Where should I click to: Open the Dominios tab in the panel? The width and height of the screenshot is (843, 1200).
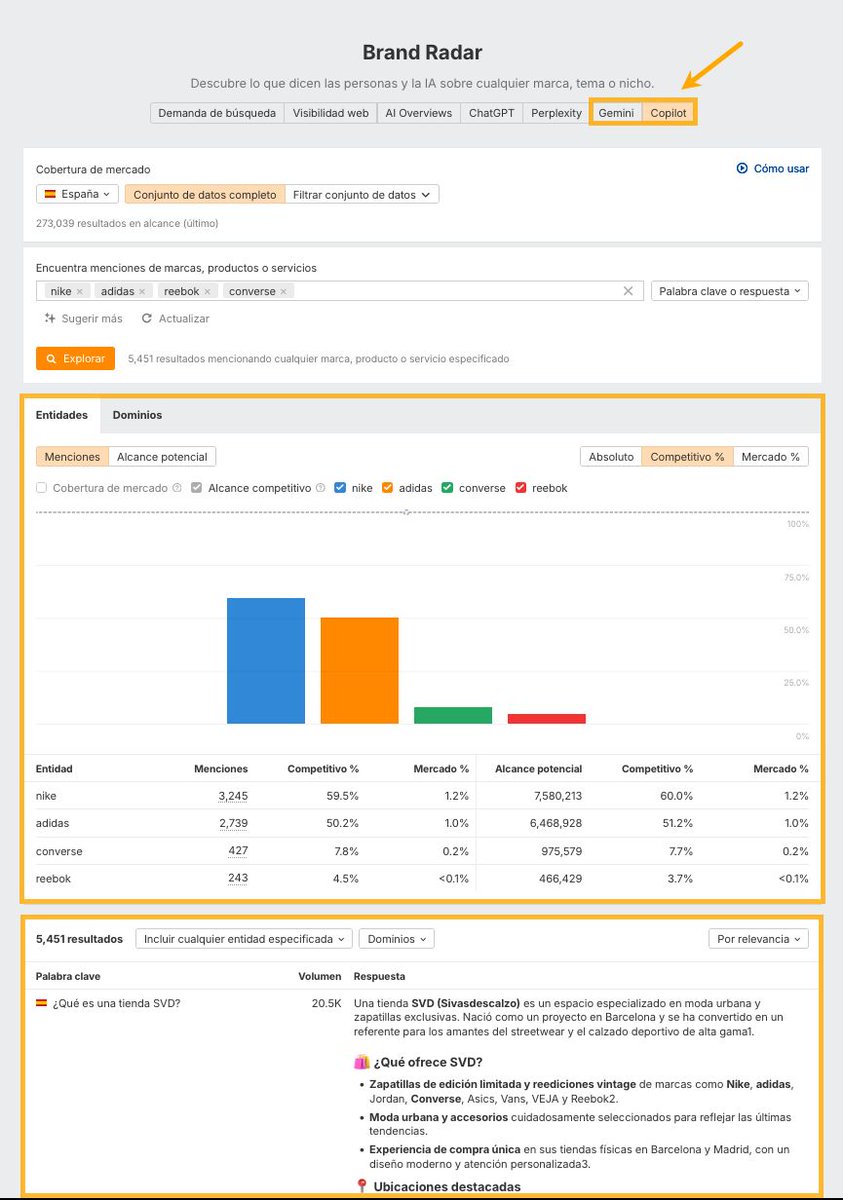tap(137, 415)
